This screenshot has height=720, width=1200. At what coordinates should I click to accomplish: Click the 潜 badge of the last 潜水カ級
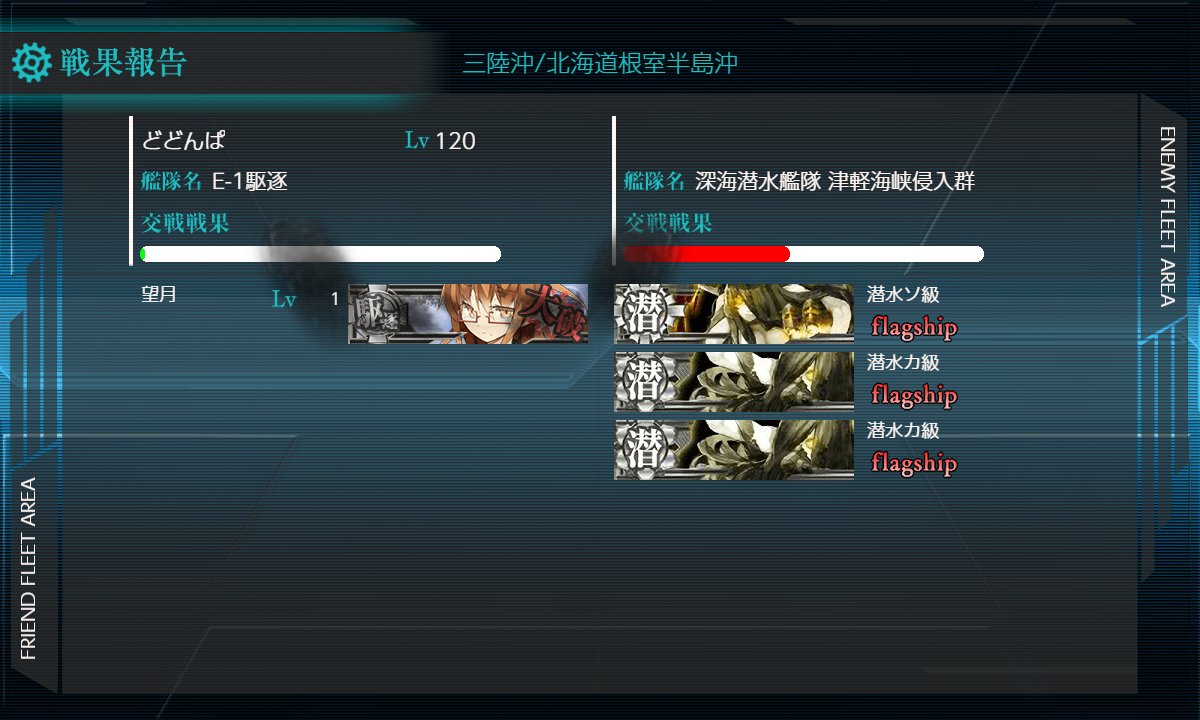click(x=643, y=449)
